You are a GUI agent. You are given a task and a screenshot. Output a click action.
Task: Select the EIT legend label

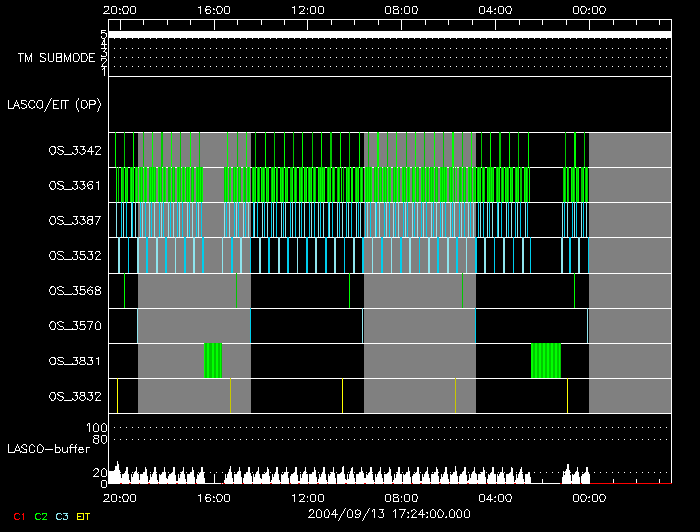83,516
